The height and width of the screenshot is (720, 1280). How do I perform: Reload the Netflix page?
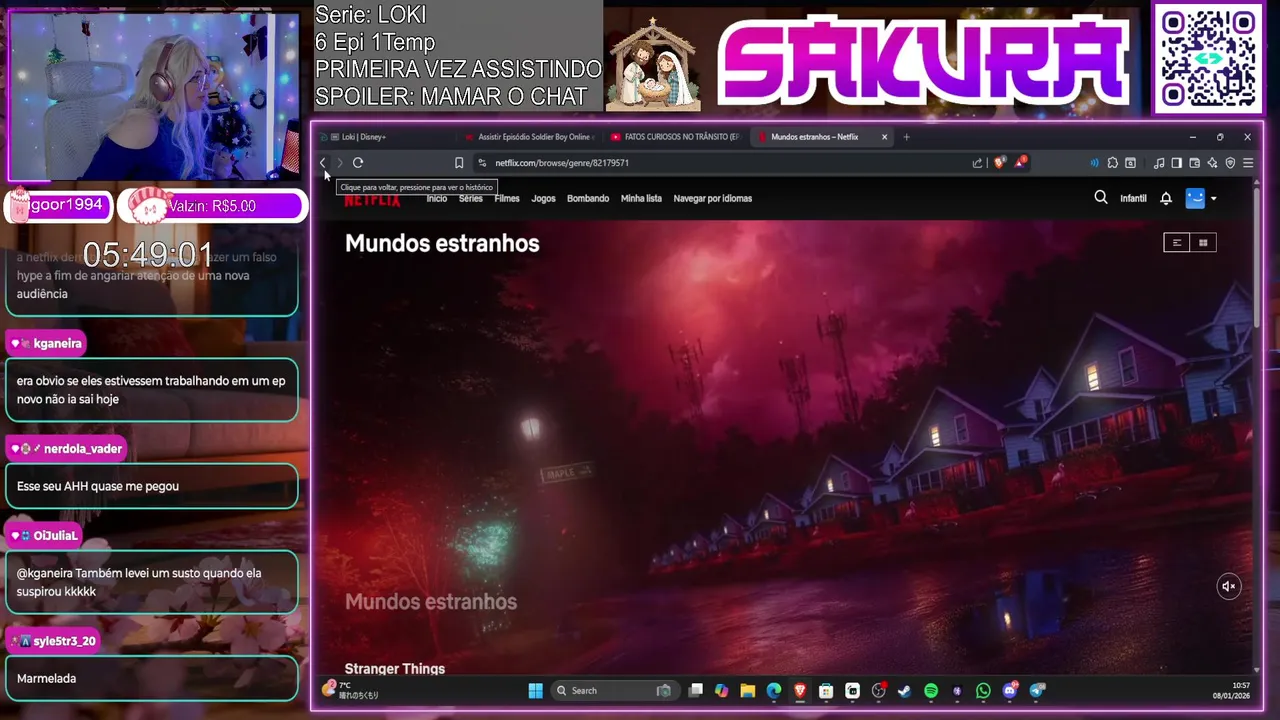click(x=358, y=163)
